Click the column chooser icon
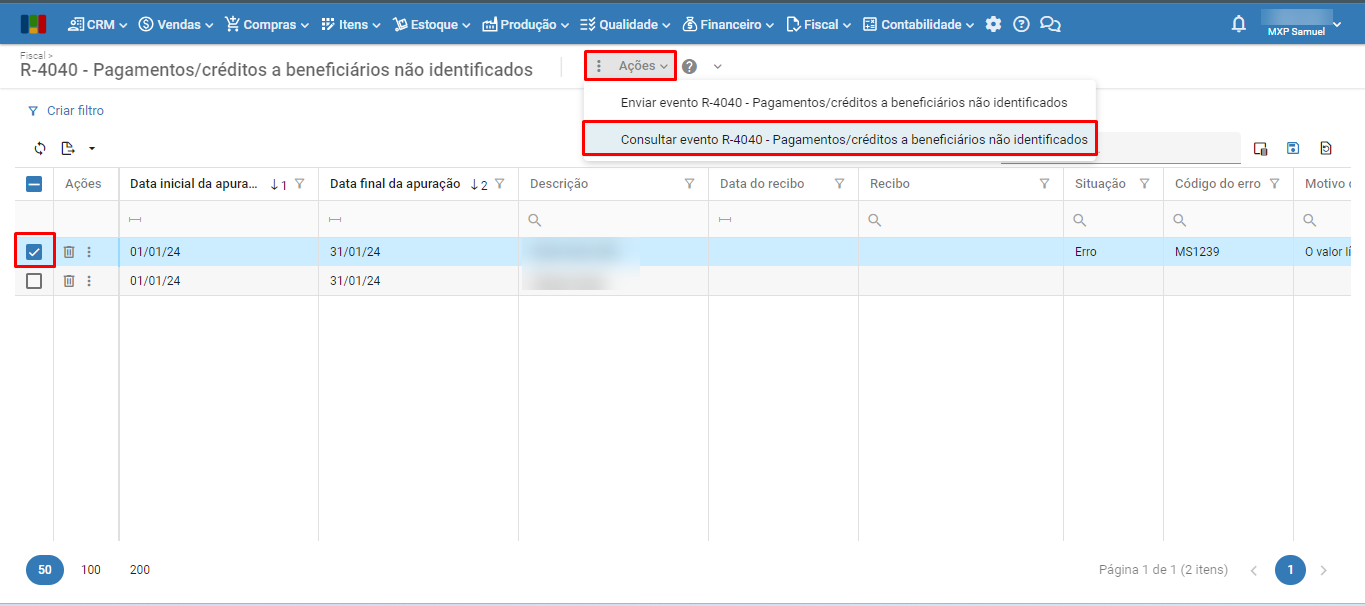The image size is (1365, 606). point(1260,148)
